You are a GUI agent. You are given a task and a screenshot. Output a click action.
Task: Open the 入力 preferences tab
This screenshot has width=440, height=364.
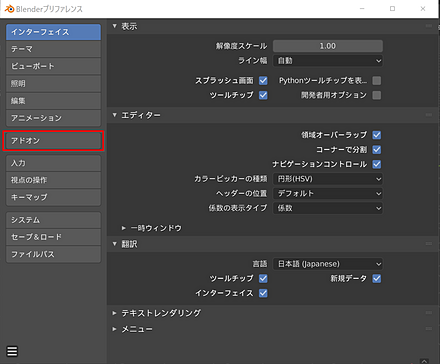(x=53, y=163)
